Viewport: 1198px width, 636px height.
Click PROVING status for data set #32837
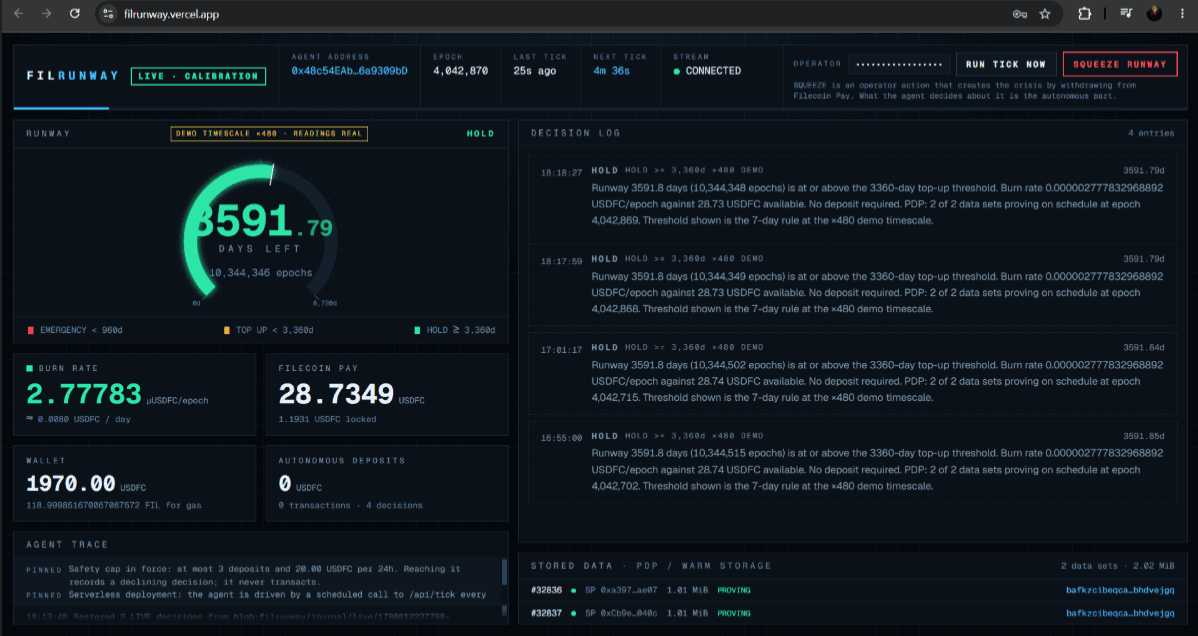733,613
